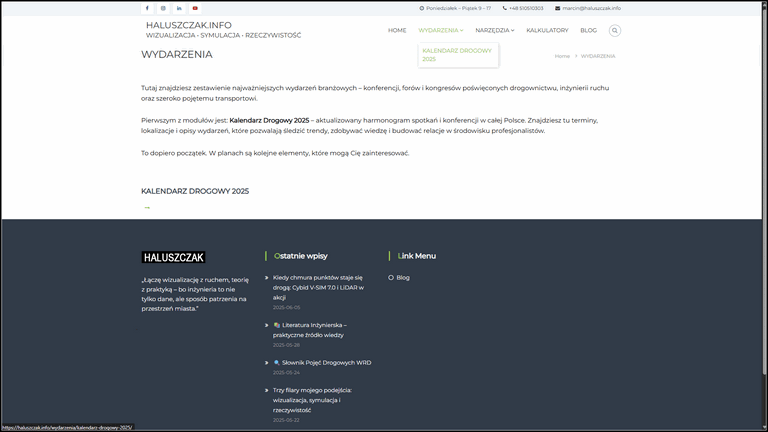The image size is (768, 432).
Task: Click the Home breadcrumb link
Action: (x=562, y=56)
